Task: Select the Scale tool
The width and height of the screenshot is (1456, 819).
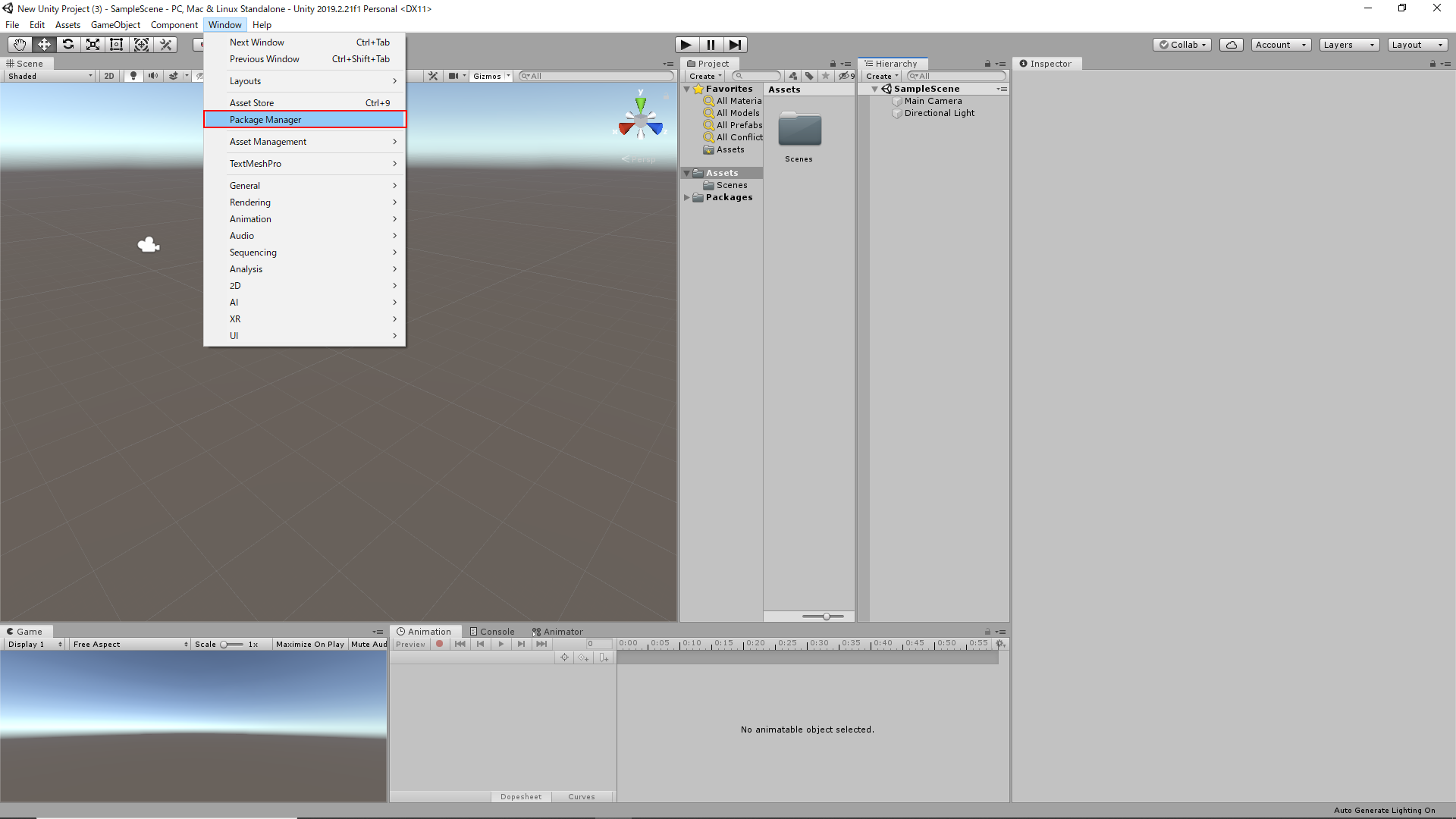Action: coord(93,45)
